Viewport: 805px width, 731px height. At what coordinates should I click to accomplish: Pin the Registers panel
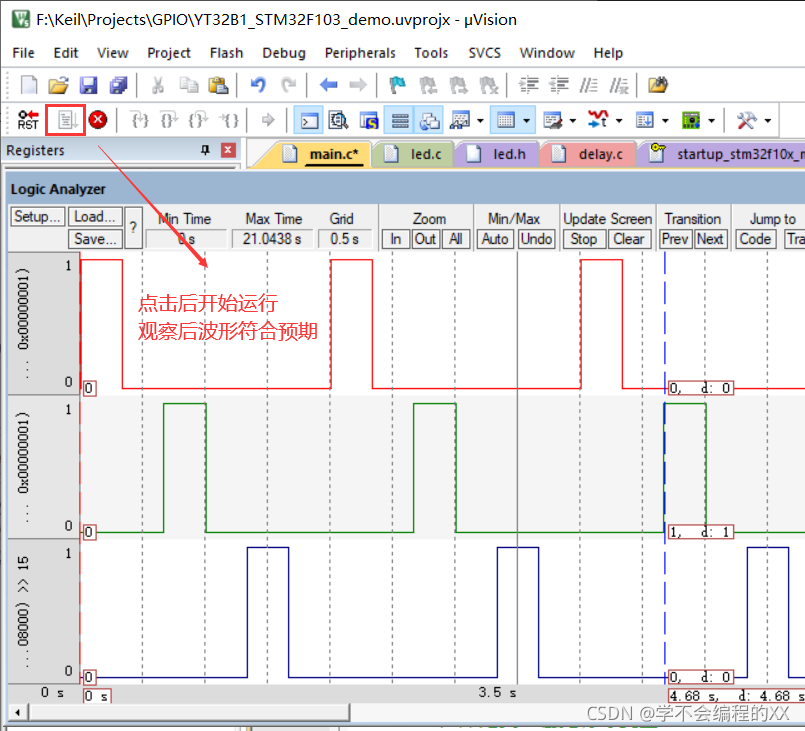[x=205, y=150]
